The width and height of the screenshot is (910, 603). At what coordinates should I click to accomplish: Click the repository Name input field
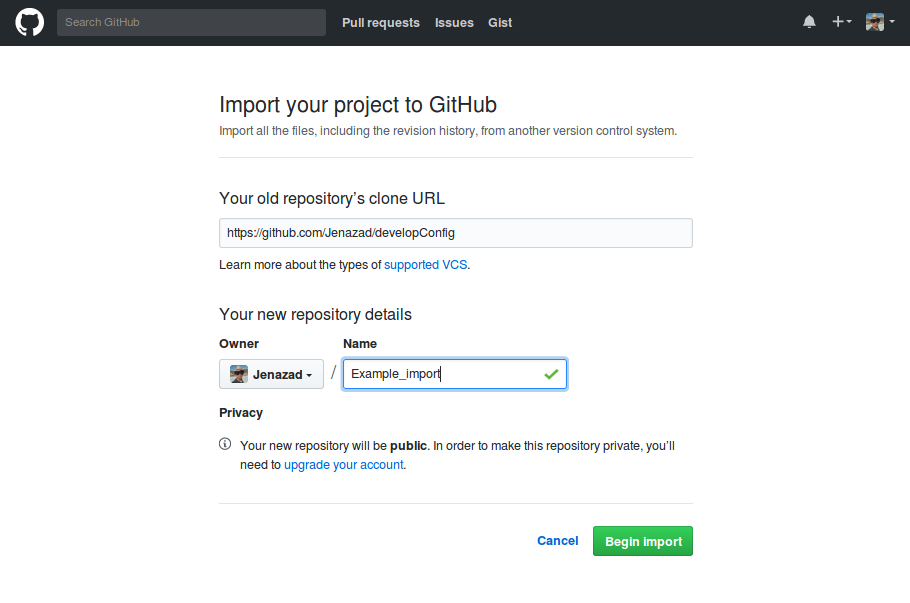pyautogui.click(x=454, y=374)
